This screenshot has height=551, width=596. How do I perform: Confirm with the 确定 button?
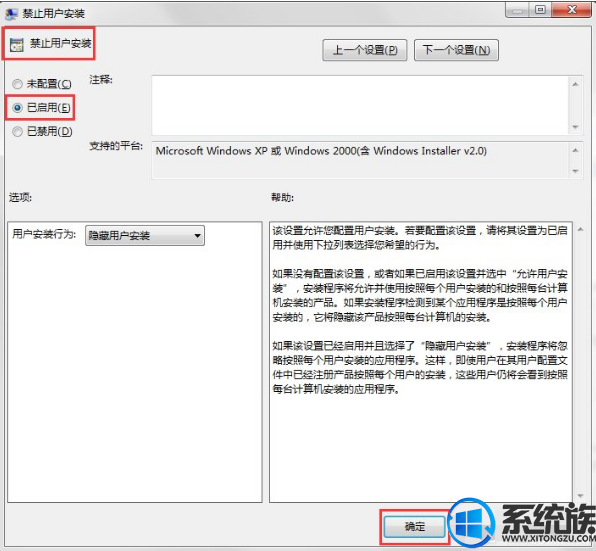coord(414,526)
